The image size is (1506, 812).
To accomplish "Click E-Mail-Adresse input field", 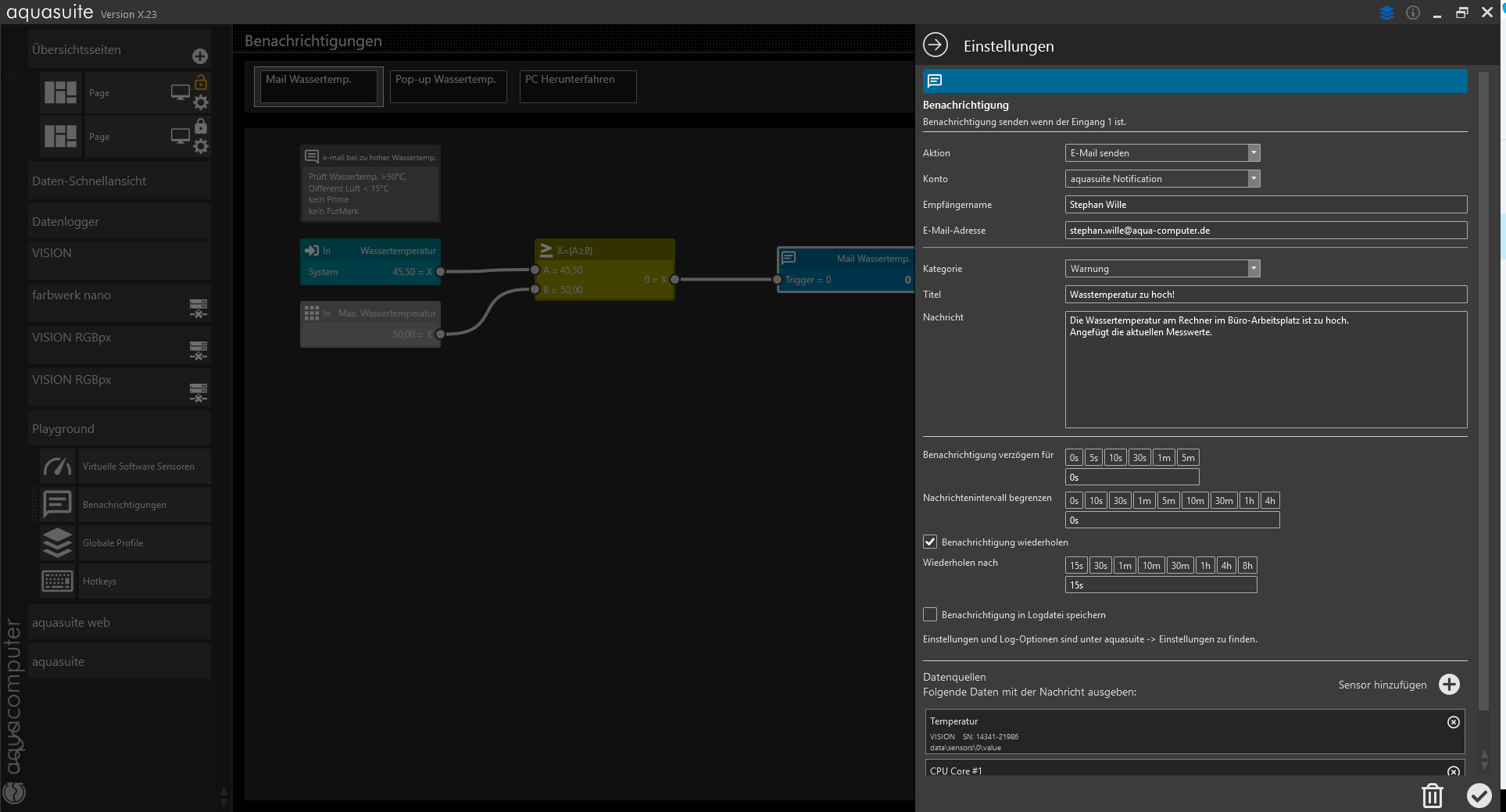I will click(x=1266, y=231).
